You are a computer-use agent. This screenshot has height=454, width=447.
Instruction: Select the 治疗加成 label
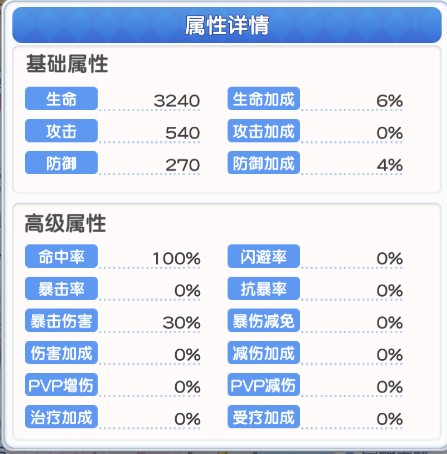pyautogui.click(x=61, y=417)
